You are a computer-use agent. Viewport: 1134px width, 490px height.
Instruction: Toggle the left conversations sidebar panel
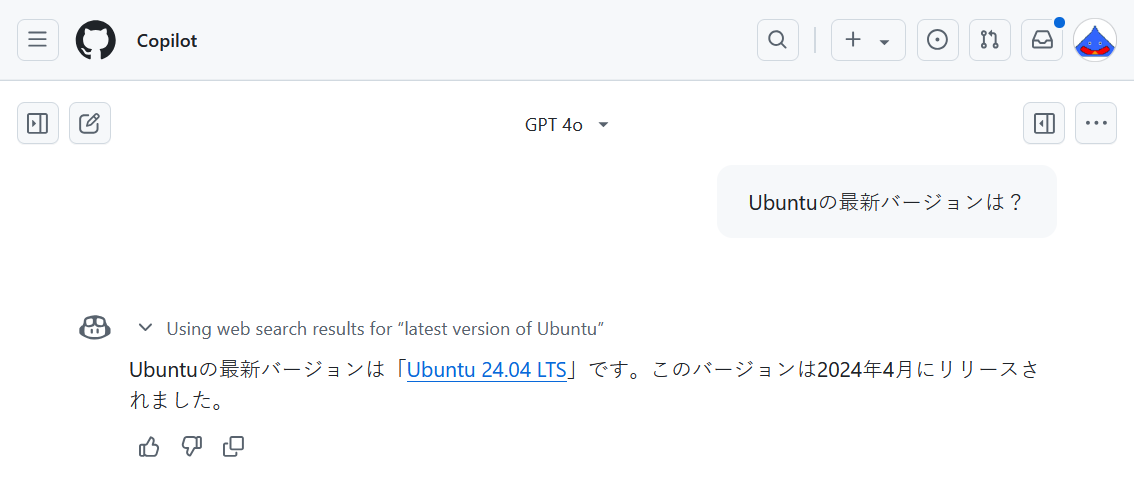pyautogui.click(x=38, y=123)
